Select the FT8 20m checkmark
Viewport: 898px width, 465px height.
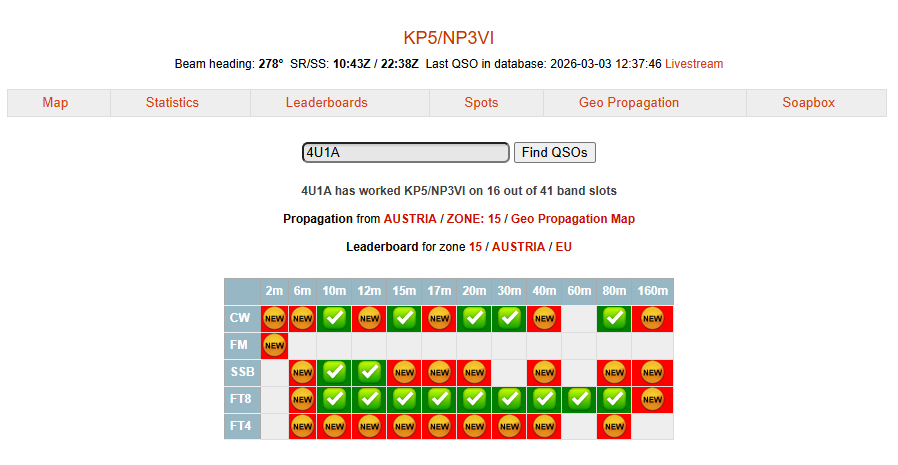(x=474, y=399)
